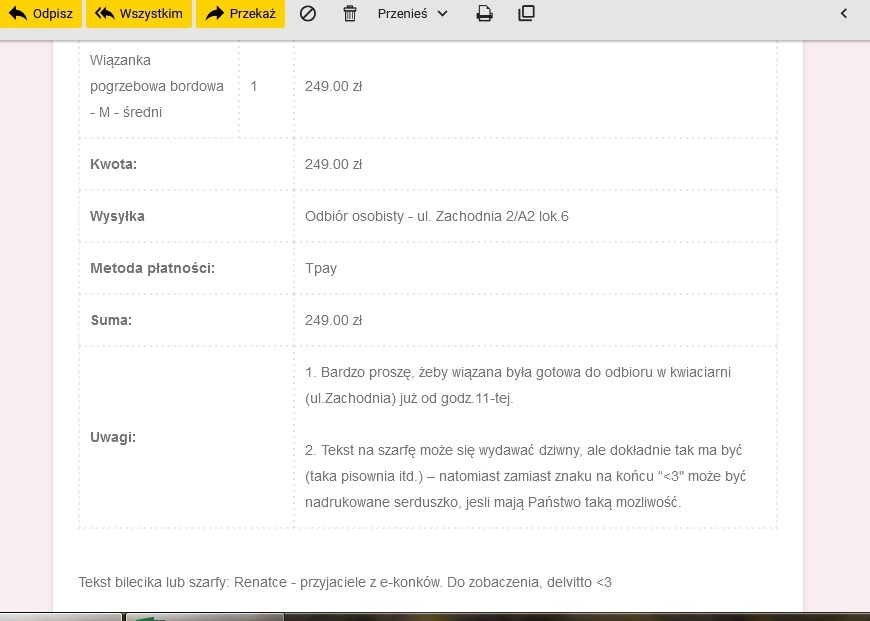870x621 pixels.
Task: Open message in new window icon
Action: point(527,14)
